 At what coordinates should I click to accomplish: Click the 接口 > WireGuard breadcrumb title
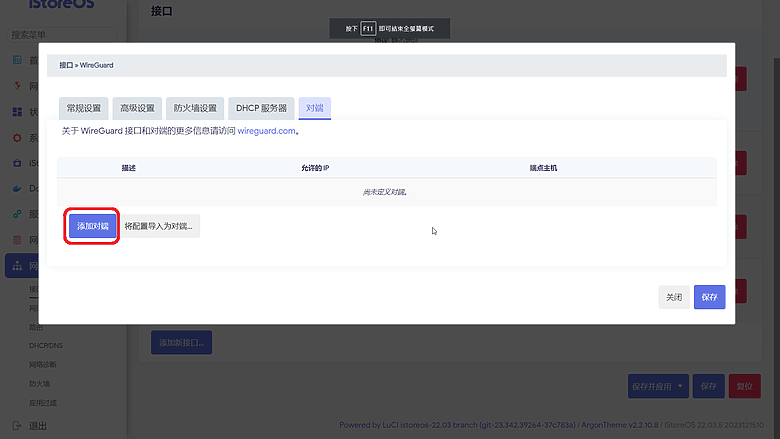click(86, 65)
